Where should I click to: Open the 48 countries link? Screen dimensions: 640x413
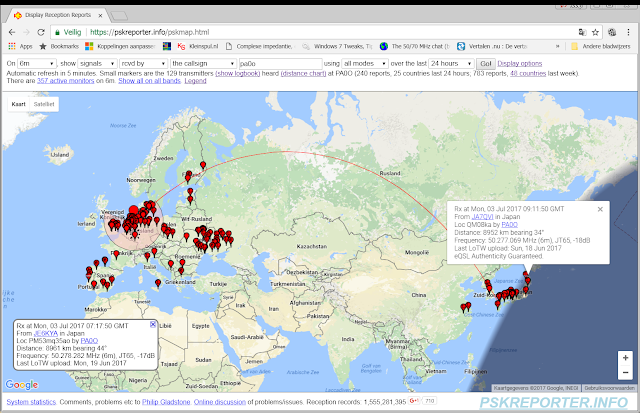click(528, 73)
